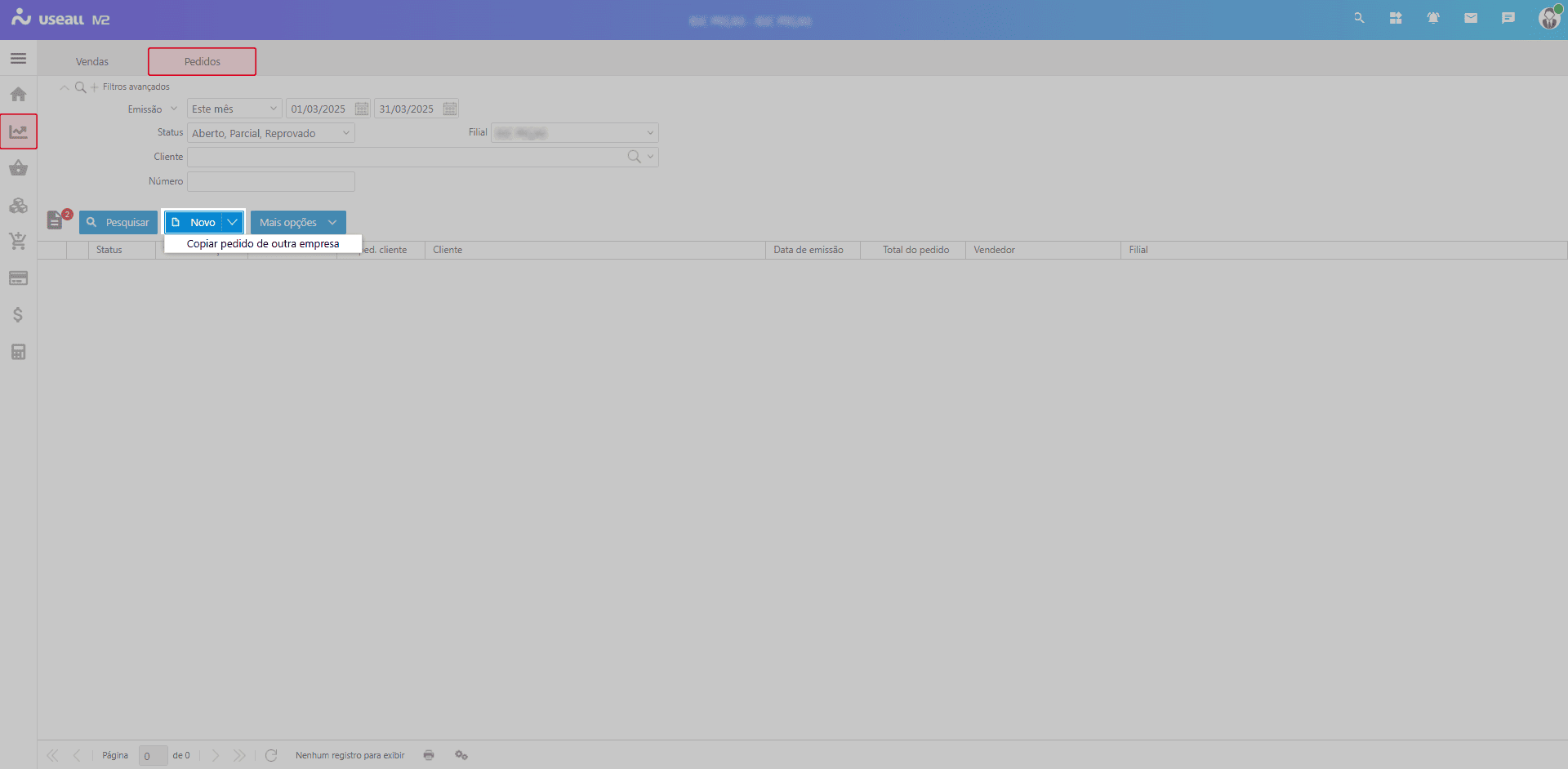Viewport: 1568px width, 769px height.
Task: Refresh the orders grid
Action: point(271,755)
